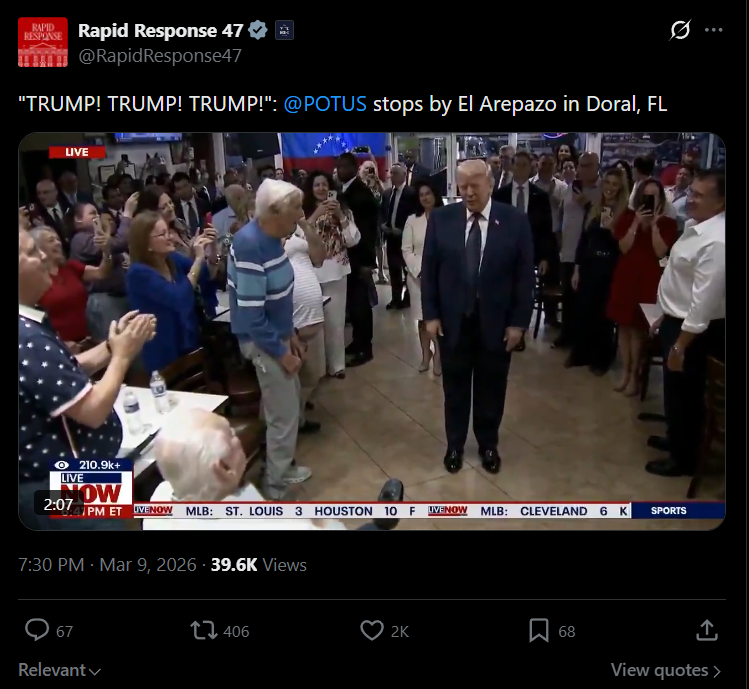Viewport: 749px width, 689px height.
Task: Like the post with the heart icon
Action: [372, 630]
